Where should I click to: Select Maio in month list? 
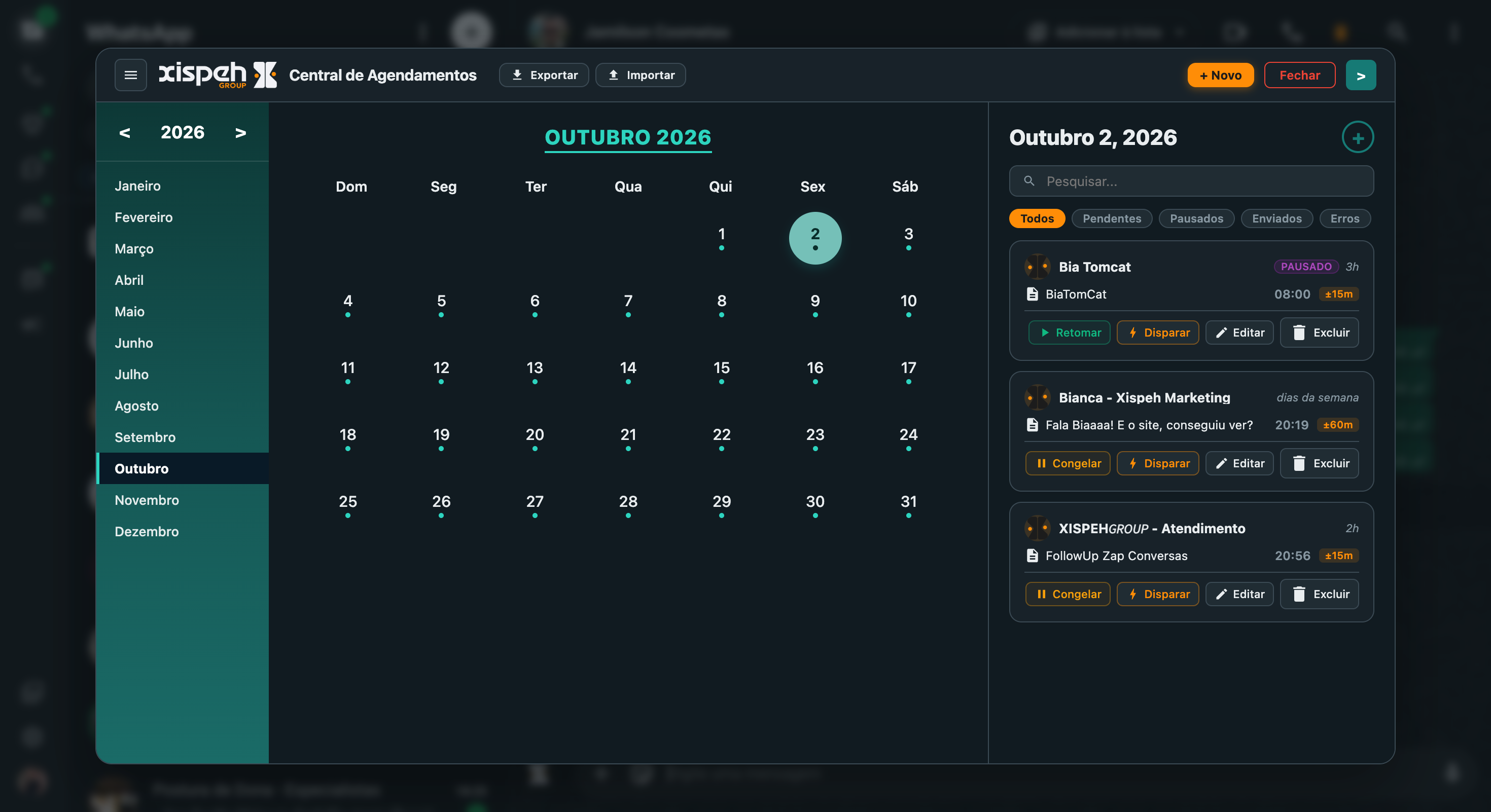(183, 312)
